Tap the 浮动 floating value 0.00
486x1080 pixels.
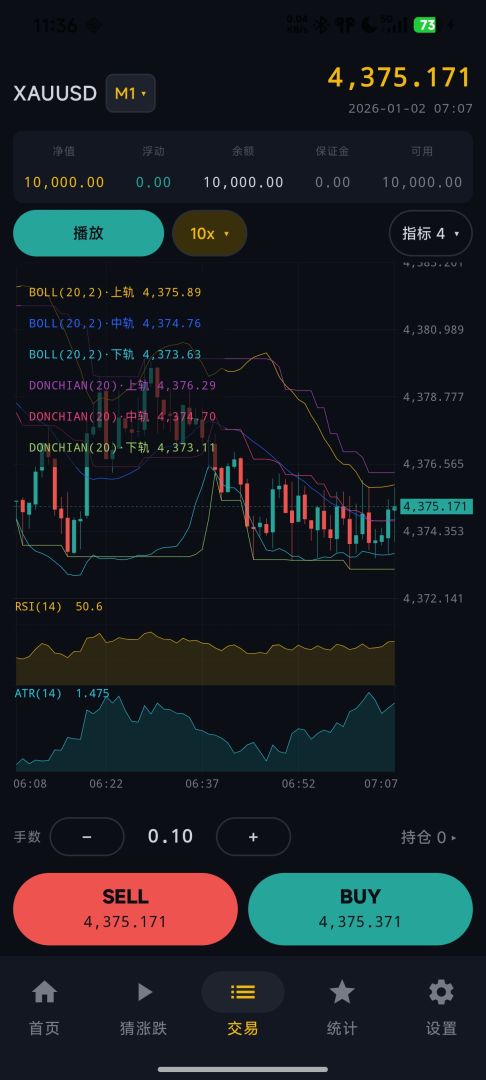tap(154, 183)
